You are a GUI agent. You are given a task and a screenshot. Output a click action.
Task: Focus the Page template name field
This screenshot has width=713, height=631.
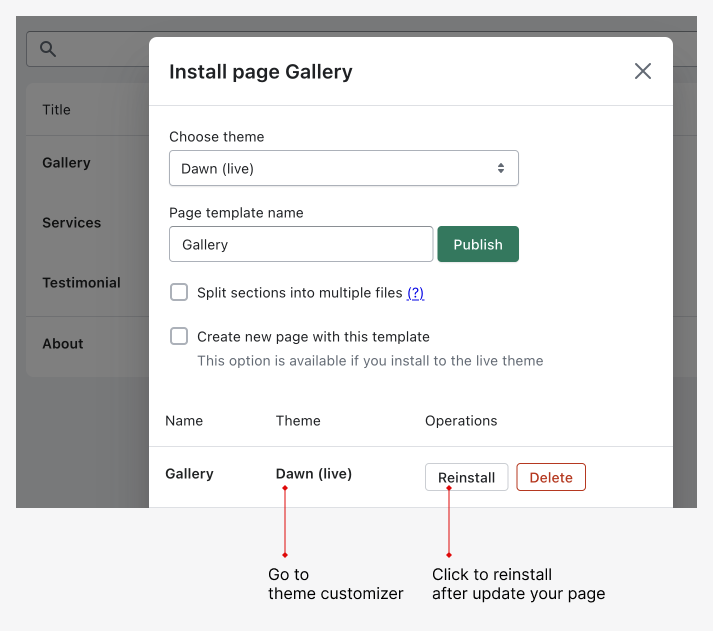click(301, 244)
